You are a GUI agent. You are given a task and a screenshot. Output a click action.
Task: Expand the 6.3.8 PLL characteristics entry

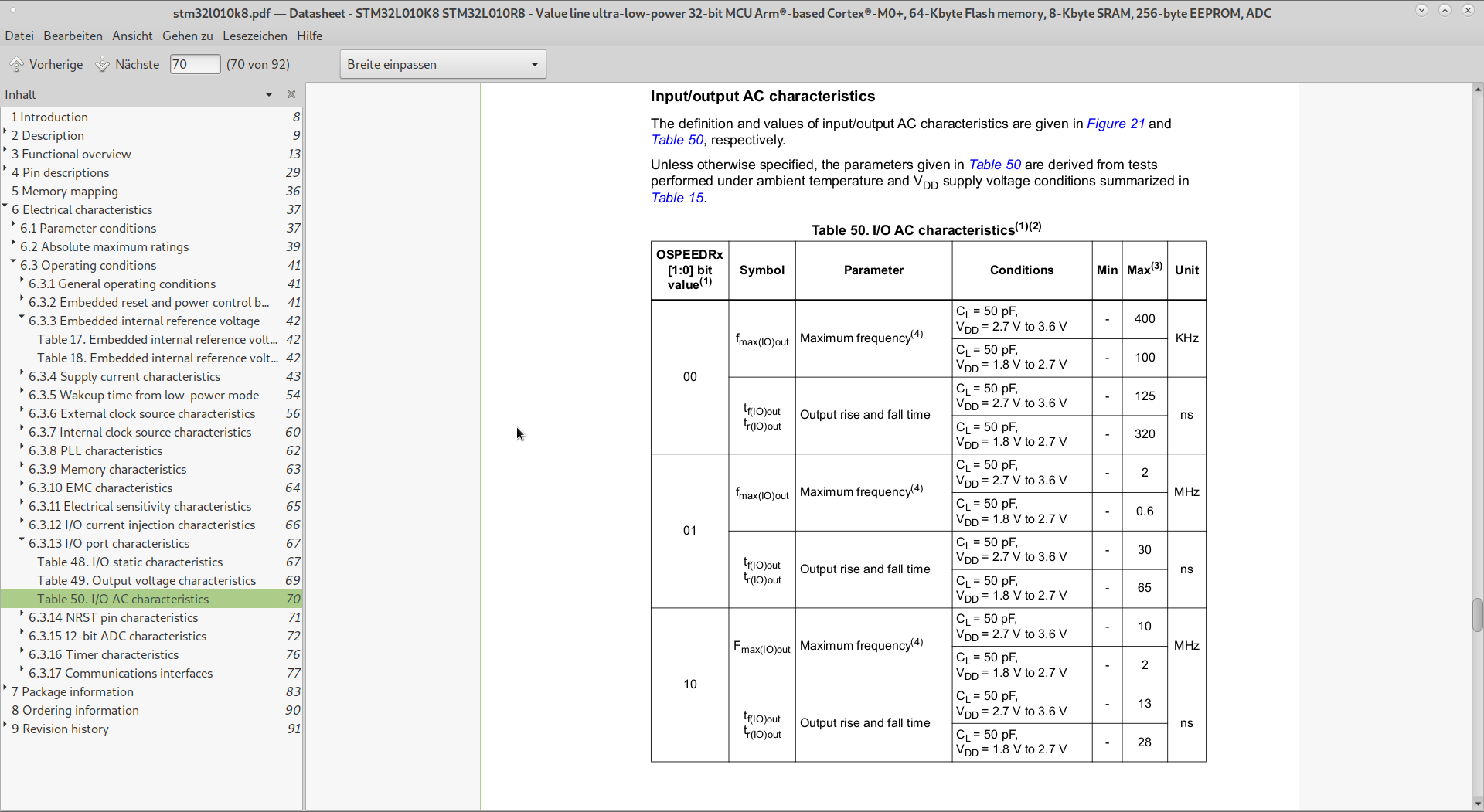tap(22, 447)
